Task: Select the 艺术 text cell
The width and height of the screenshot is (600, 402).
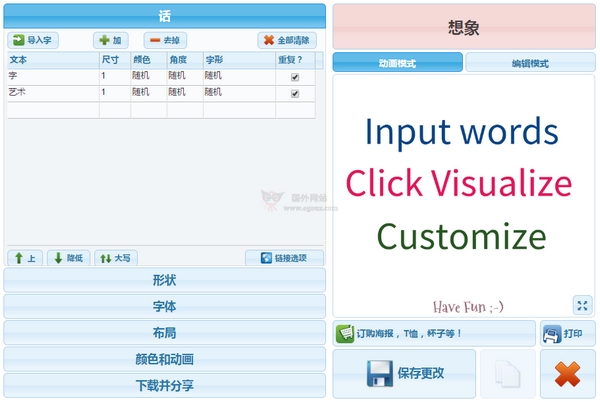Action: pos(53,93)
